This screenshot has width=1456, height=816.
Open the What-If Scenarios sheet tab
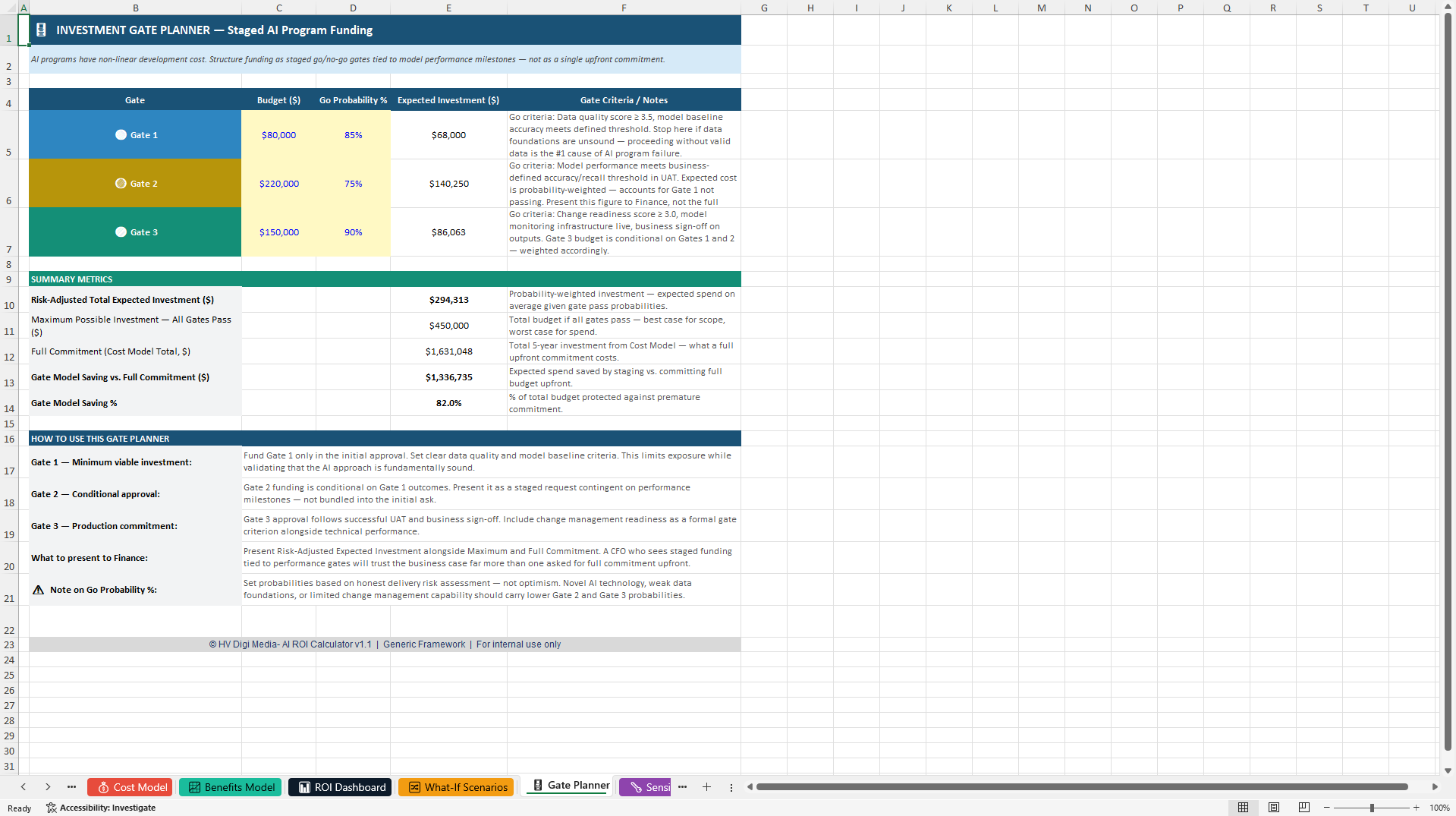pyautogui.click(x=456, y=787)
